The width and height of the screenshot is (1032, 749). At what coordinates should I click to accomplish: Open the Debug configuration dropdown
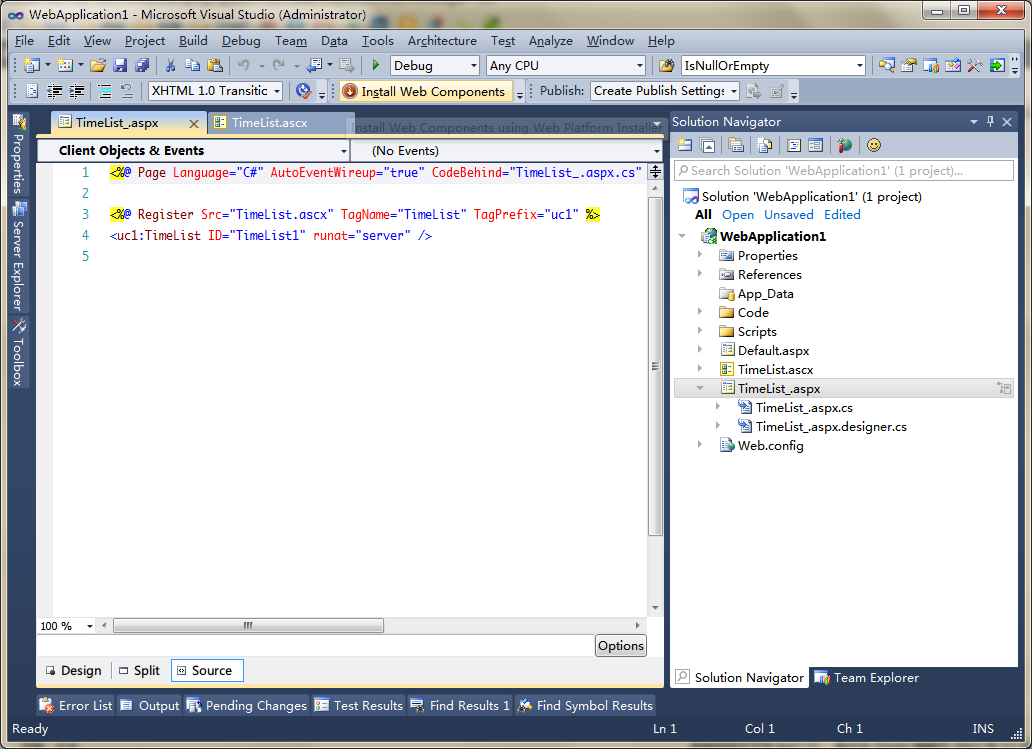[x=435, y=65]
